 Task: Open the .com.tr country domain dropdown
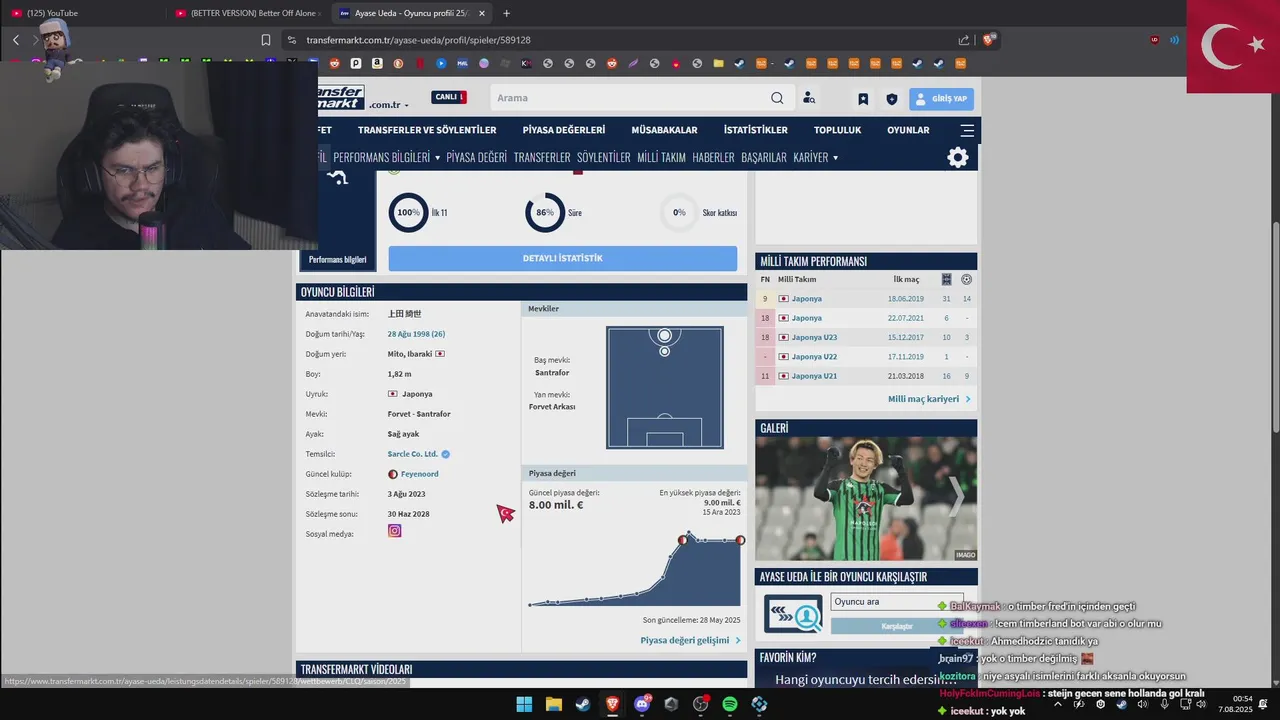pyautogui.click(x=388, y=105)
